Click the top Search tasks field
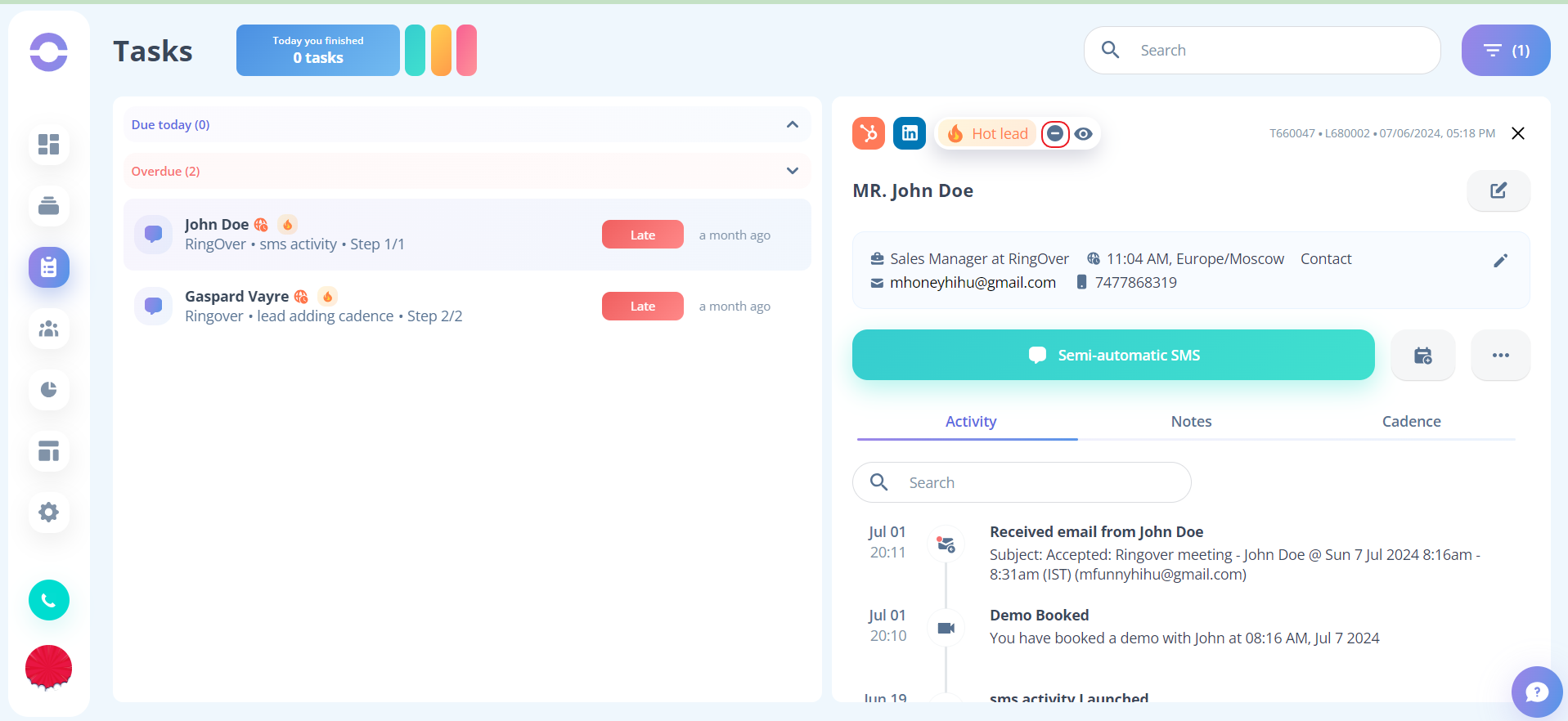 pyautogui.click(x=1262, y=50)
